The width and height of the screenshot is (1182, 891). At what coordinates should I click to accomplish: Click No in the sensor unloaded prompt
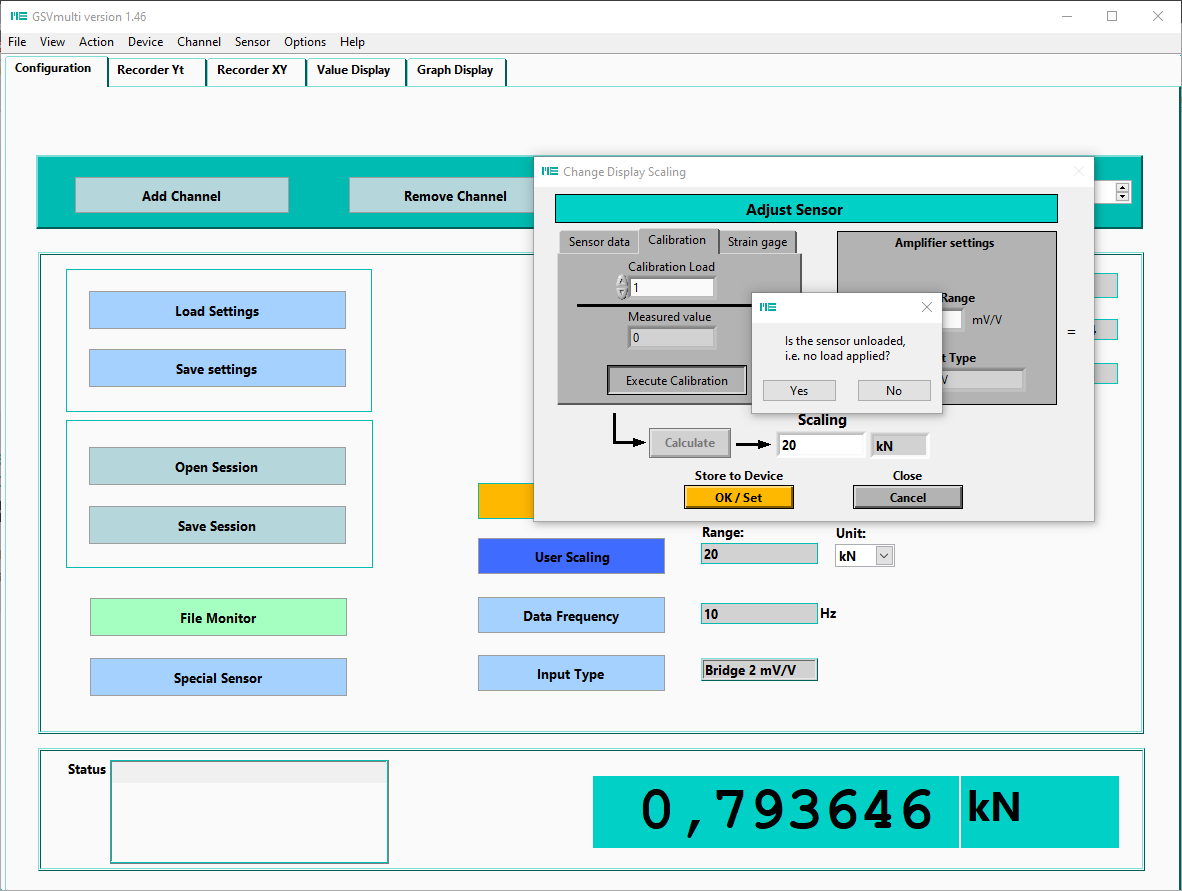click(893, 391)
